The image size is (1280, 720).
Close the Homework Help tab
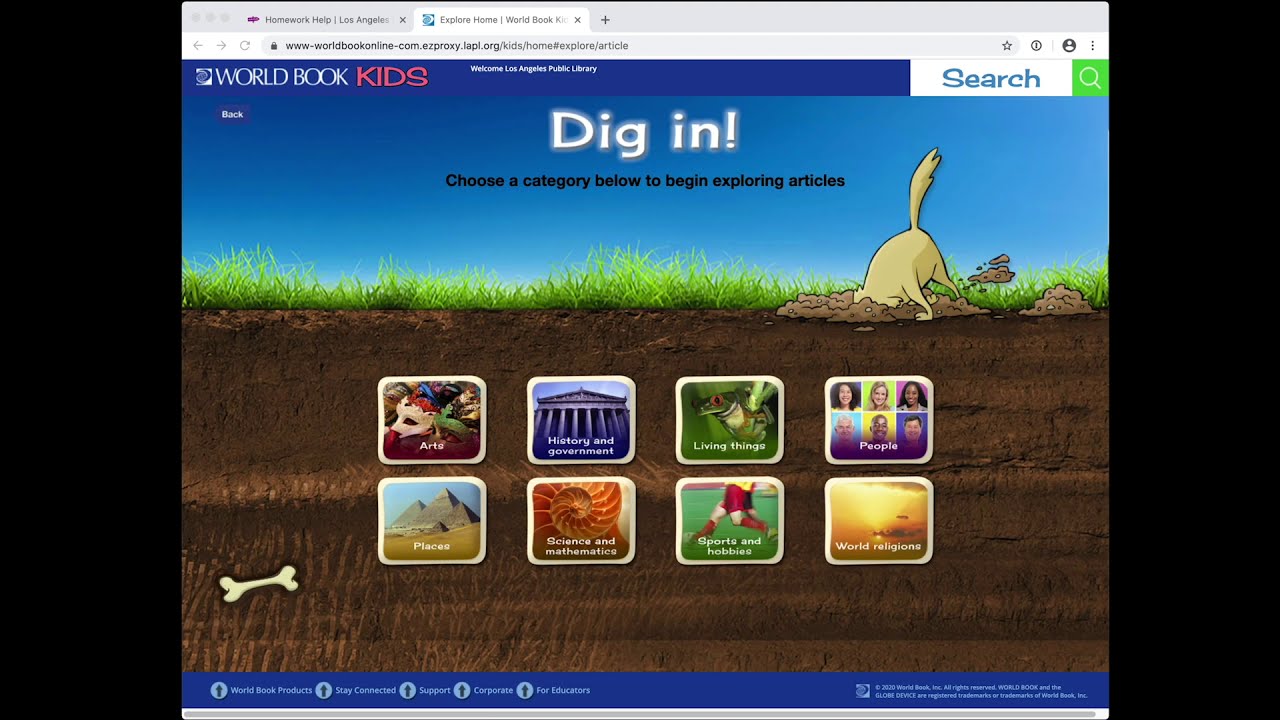[403, 20]
